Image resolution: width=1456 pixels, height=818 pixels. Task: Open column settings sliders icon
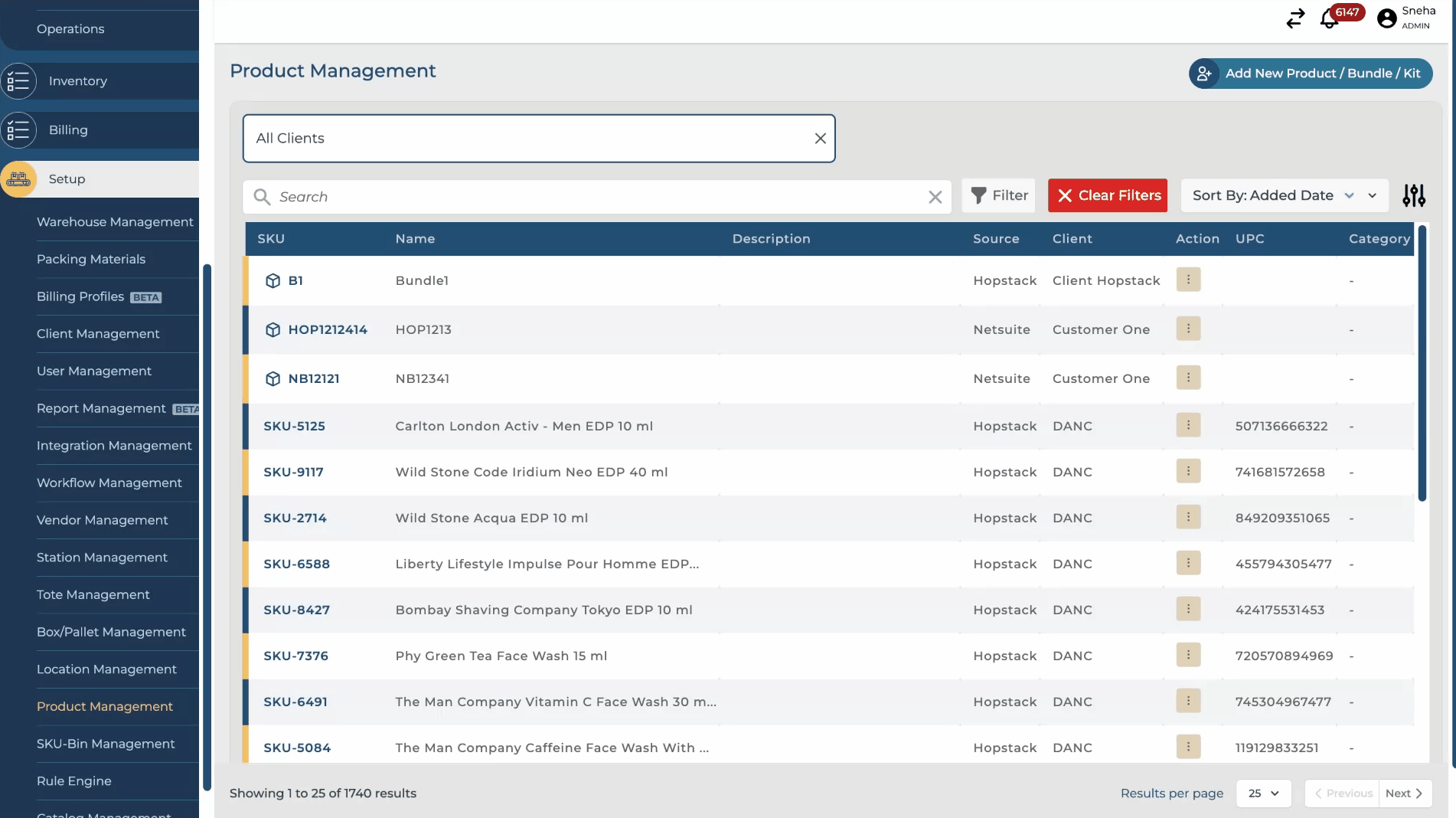tap(1413, 196)
